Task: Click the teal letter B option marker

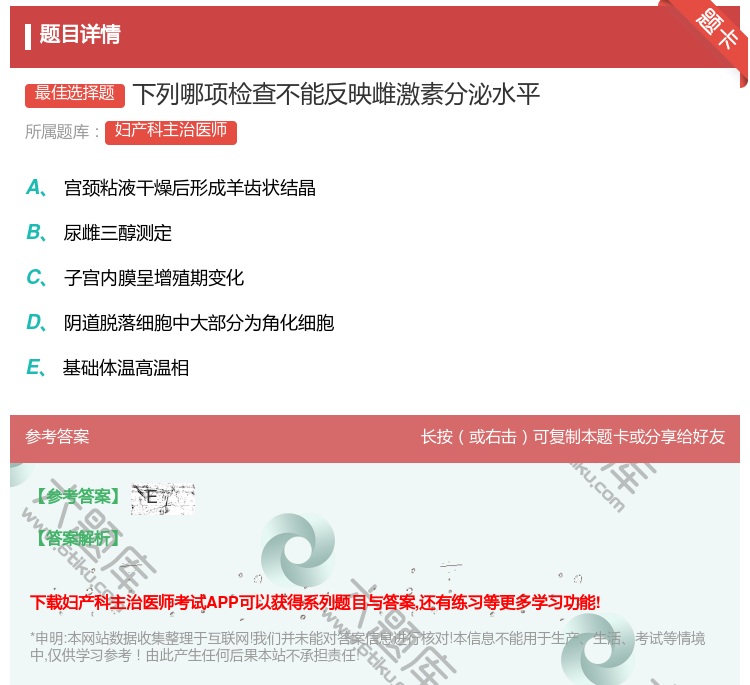Action: pos(36,233)
